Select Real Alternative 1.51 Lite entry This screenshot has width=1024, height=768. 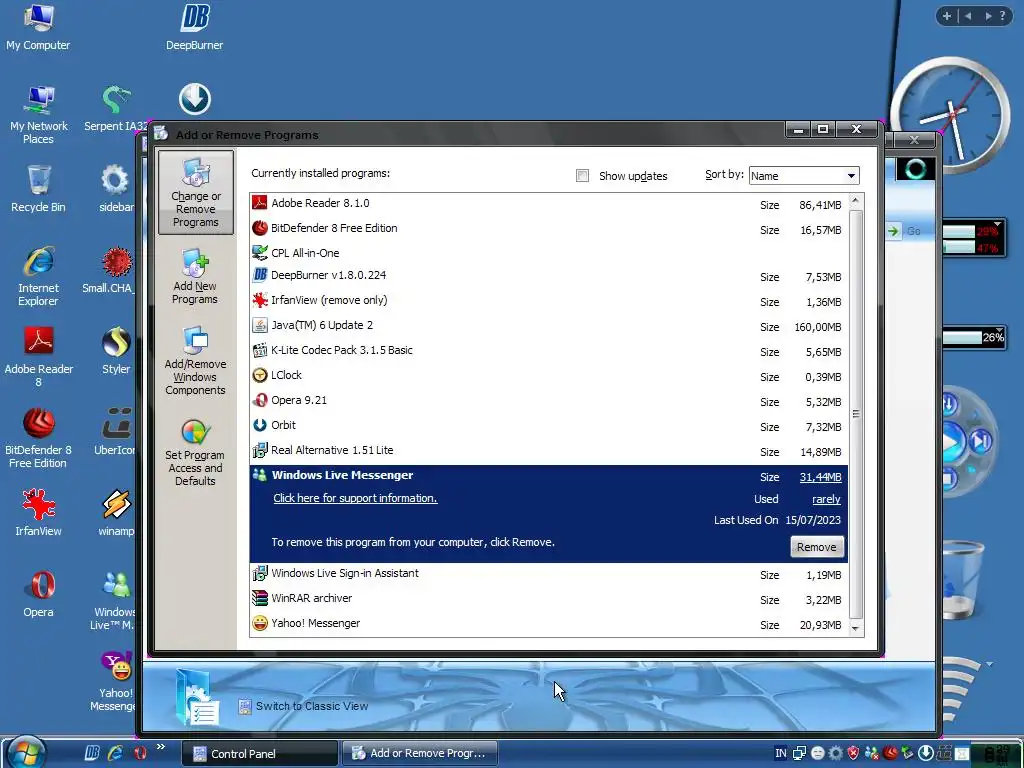549,451
